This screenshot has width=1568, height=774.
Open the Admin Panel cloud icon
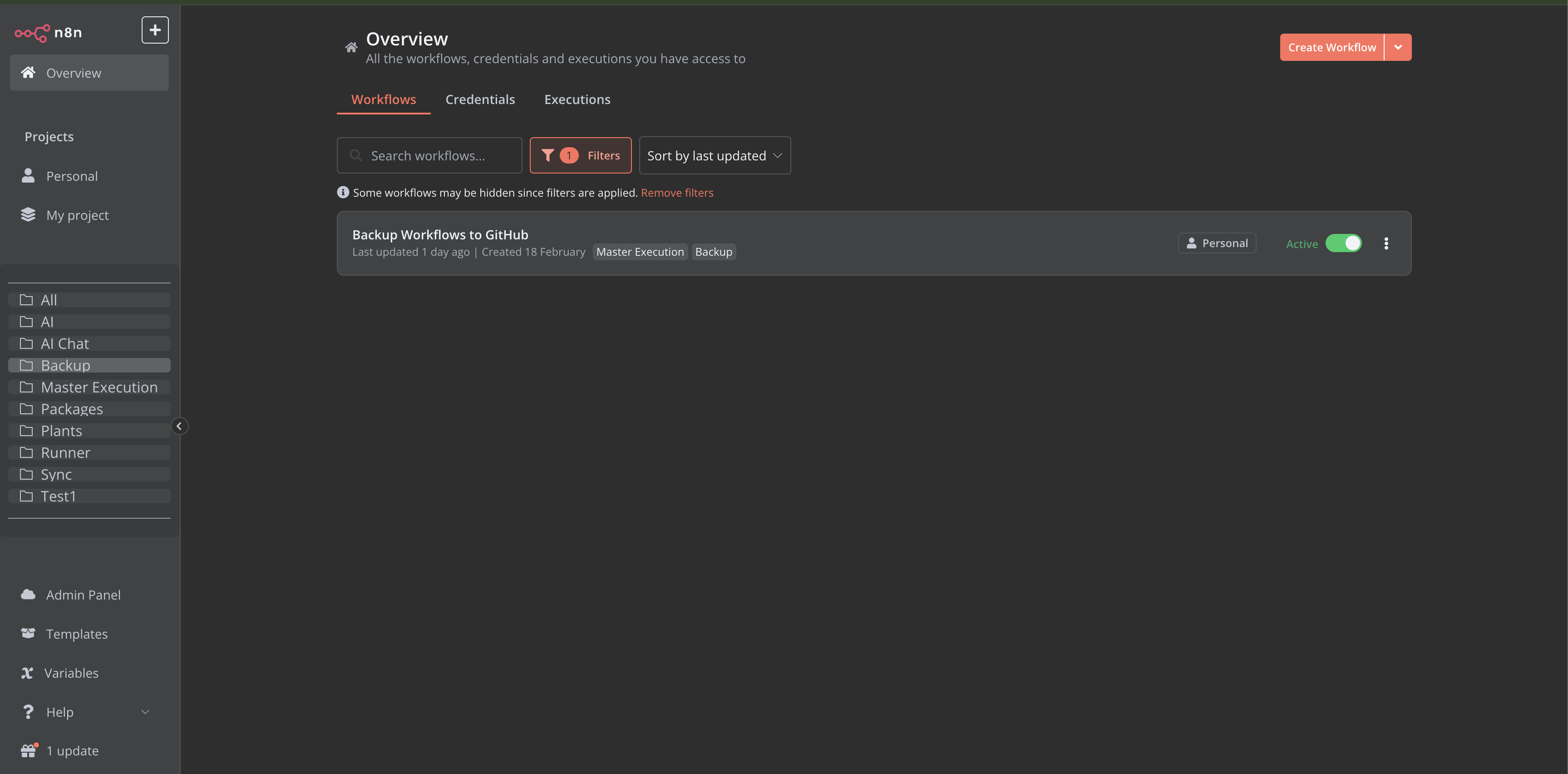[x=27, y=595]
